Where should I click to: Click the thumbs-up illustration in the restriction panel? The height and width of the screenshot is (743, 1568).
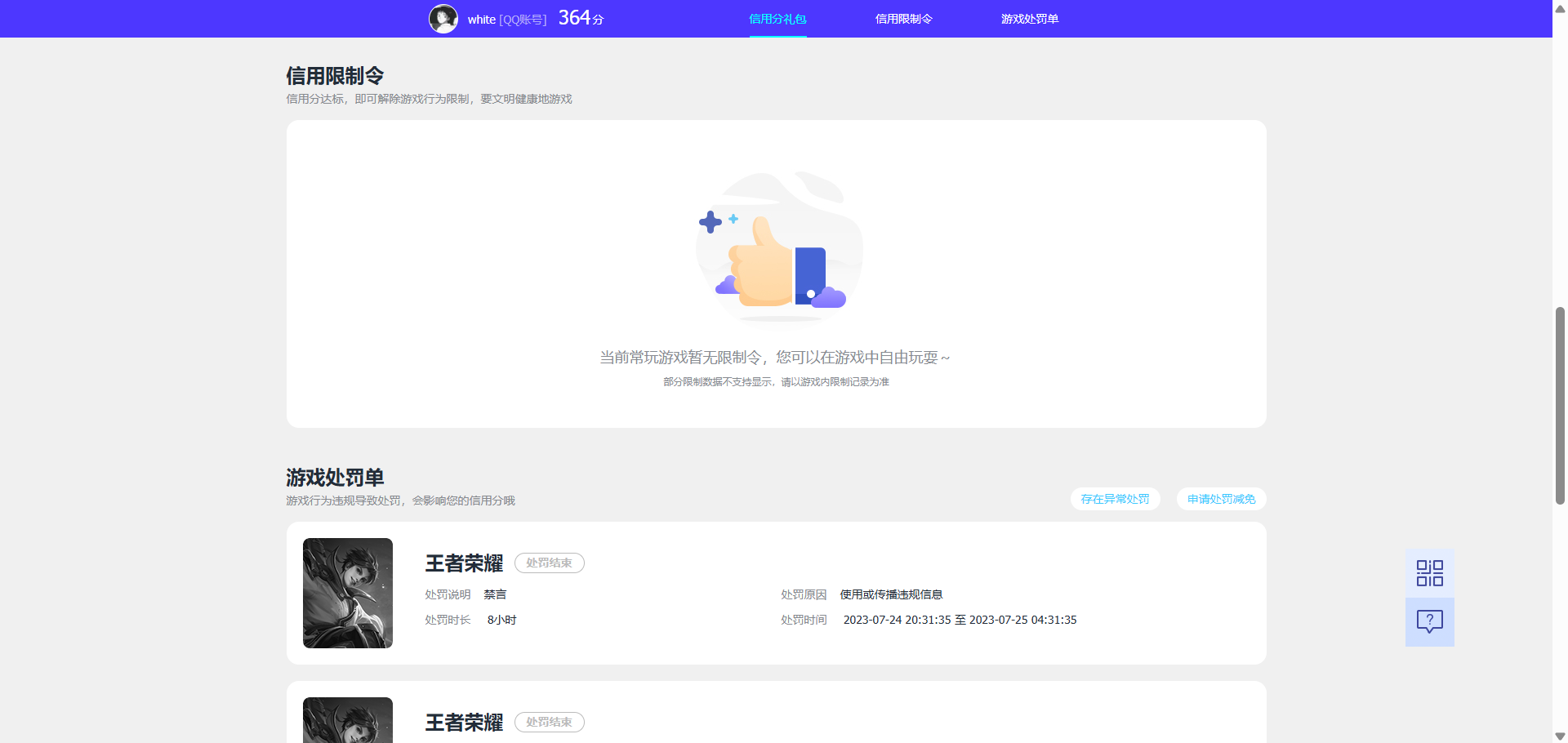(778, 246)
